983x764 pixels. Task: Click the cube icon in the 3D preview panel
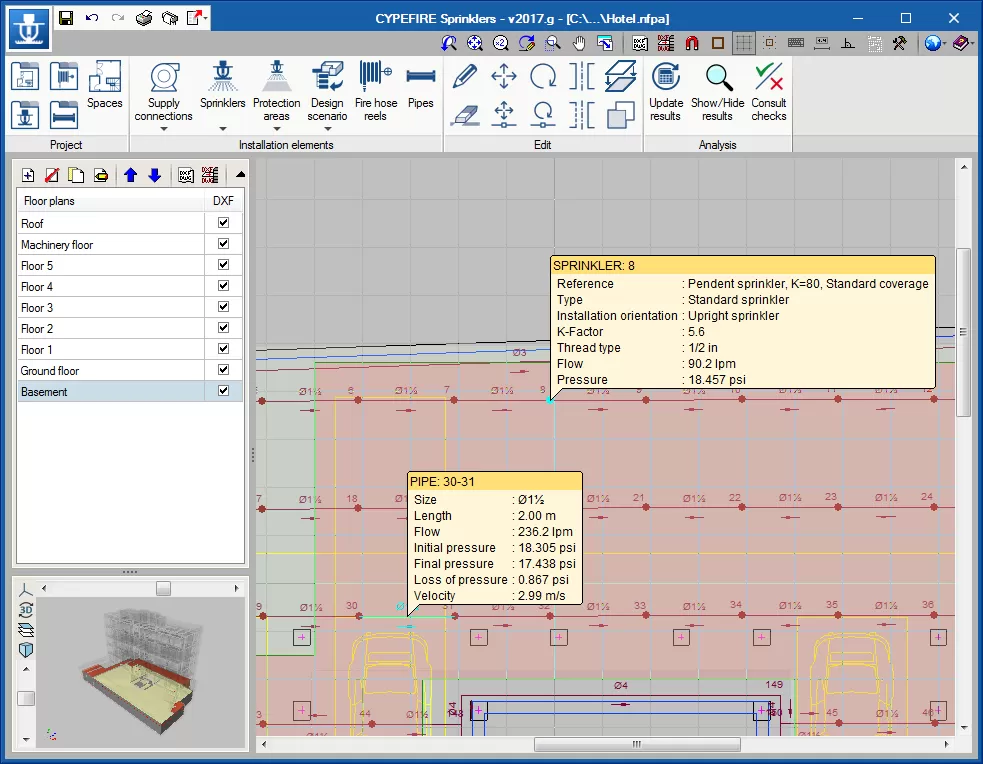(x=26, y=649)
